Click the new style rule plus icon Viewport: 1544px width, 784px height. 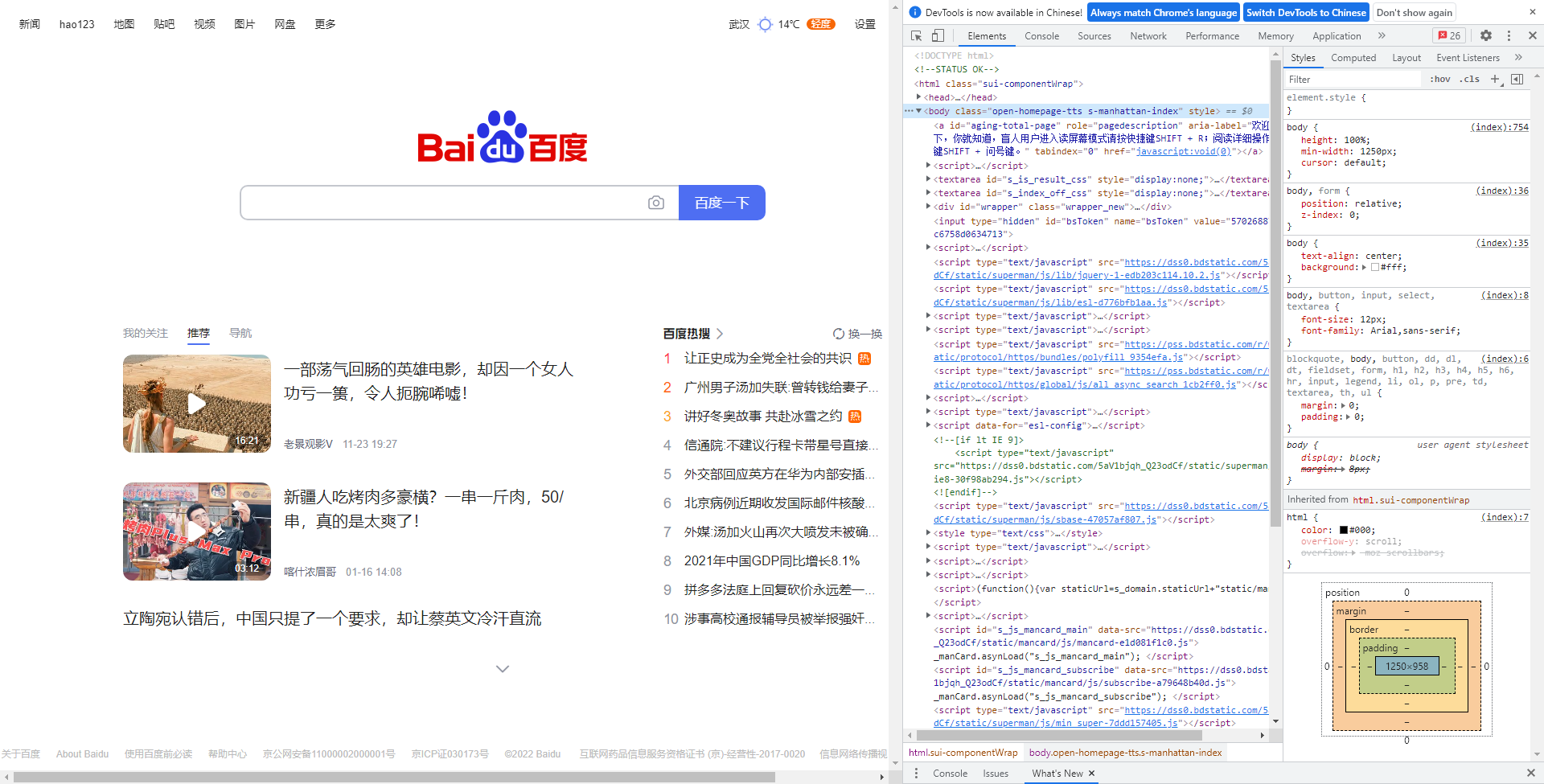(x=1495, y=79)
